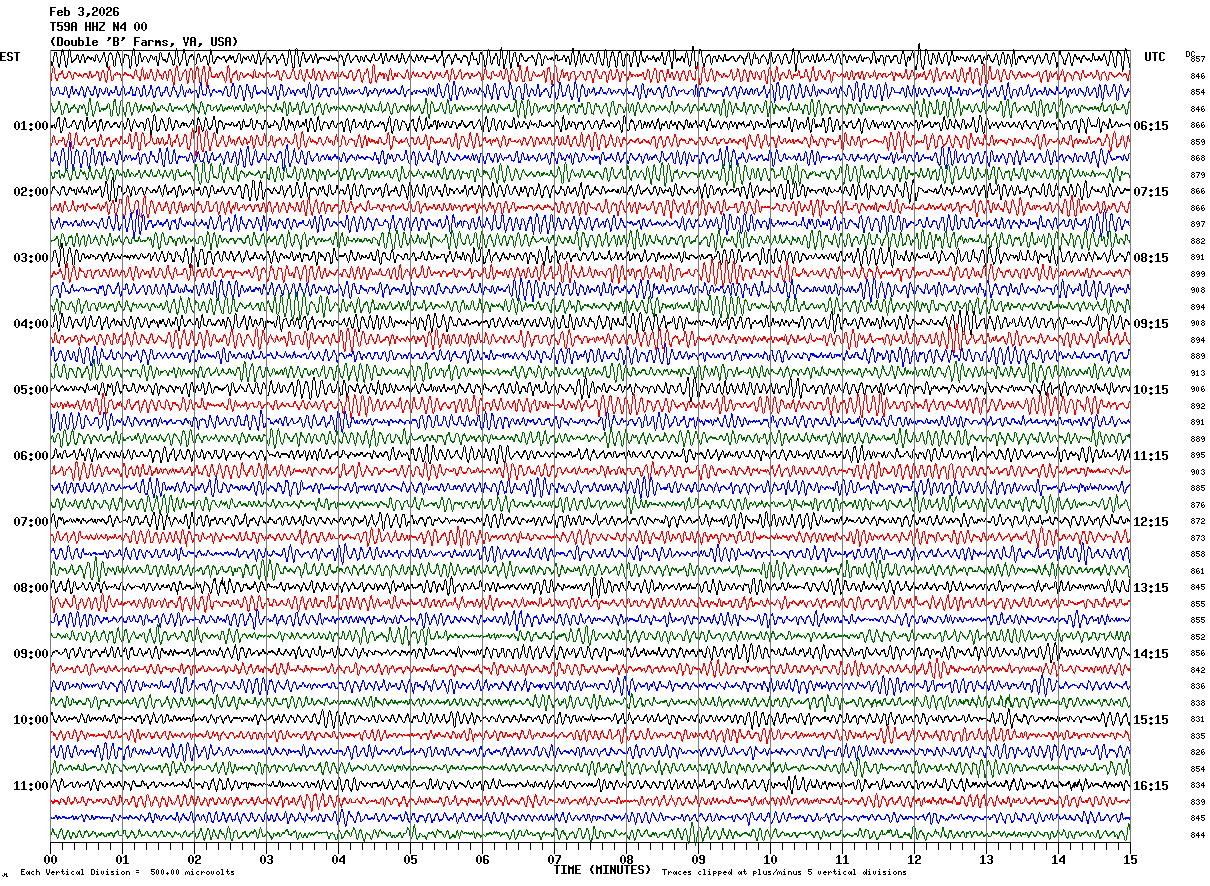1210x886 pixels.
Task: Click the "05" minute tick on the bottom axis
Action: click(410, 859)
